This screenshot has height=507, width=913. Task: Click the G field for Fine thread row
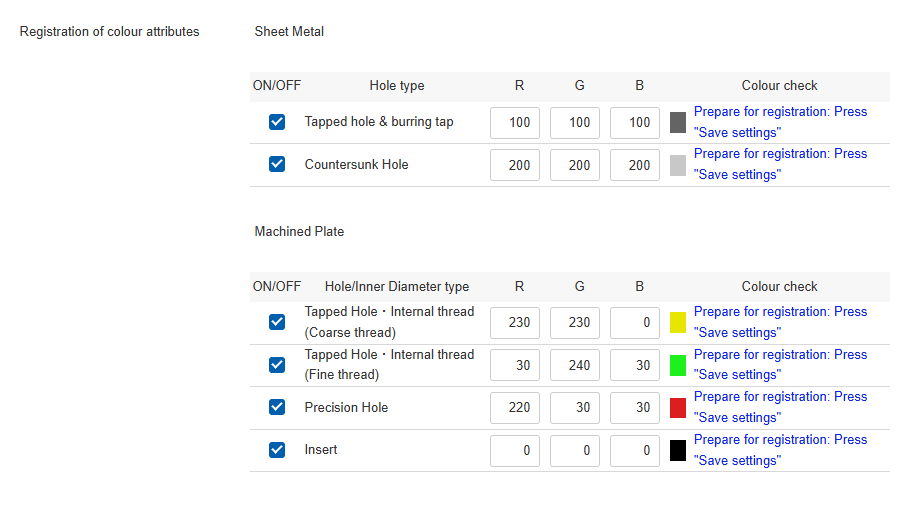pos(575,365)
